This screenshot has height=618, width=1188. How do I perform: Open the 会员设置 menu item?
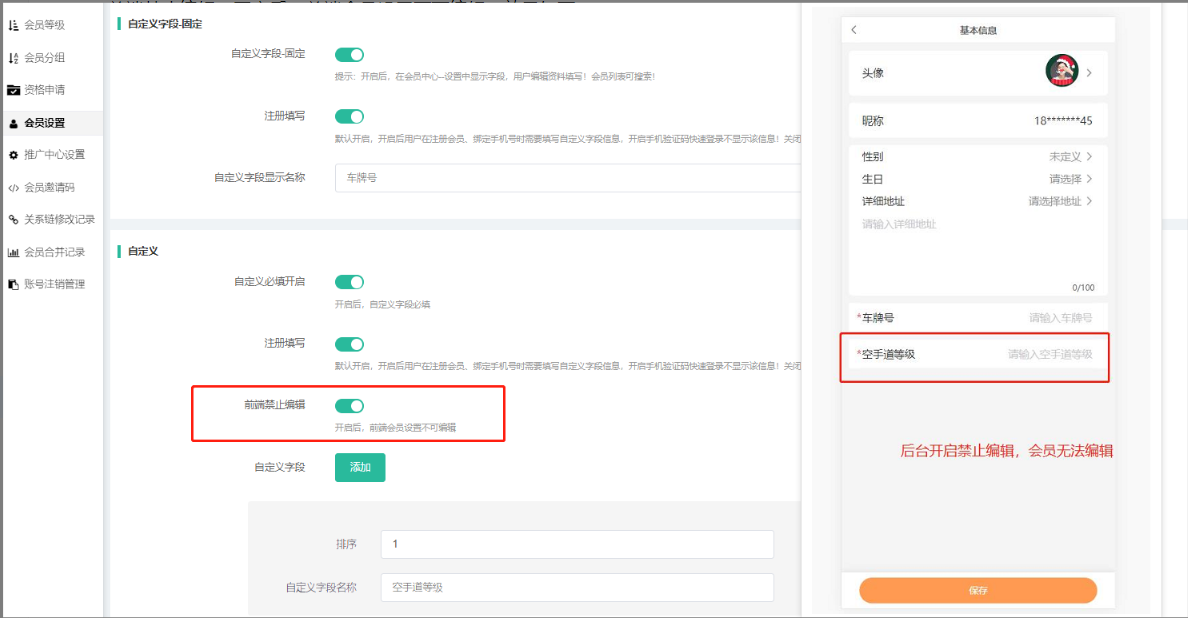44,123
